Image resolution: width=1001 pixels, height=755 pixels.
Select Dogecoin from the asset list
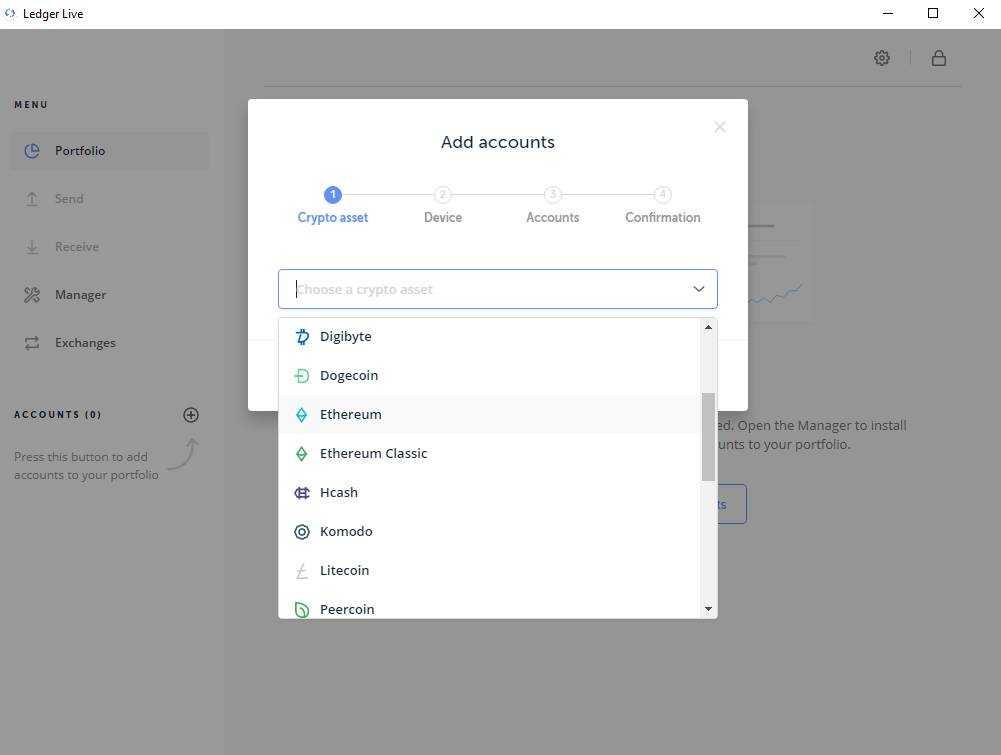(x=490, y=375)
